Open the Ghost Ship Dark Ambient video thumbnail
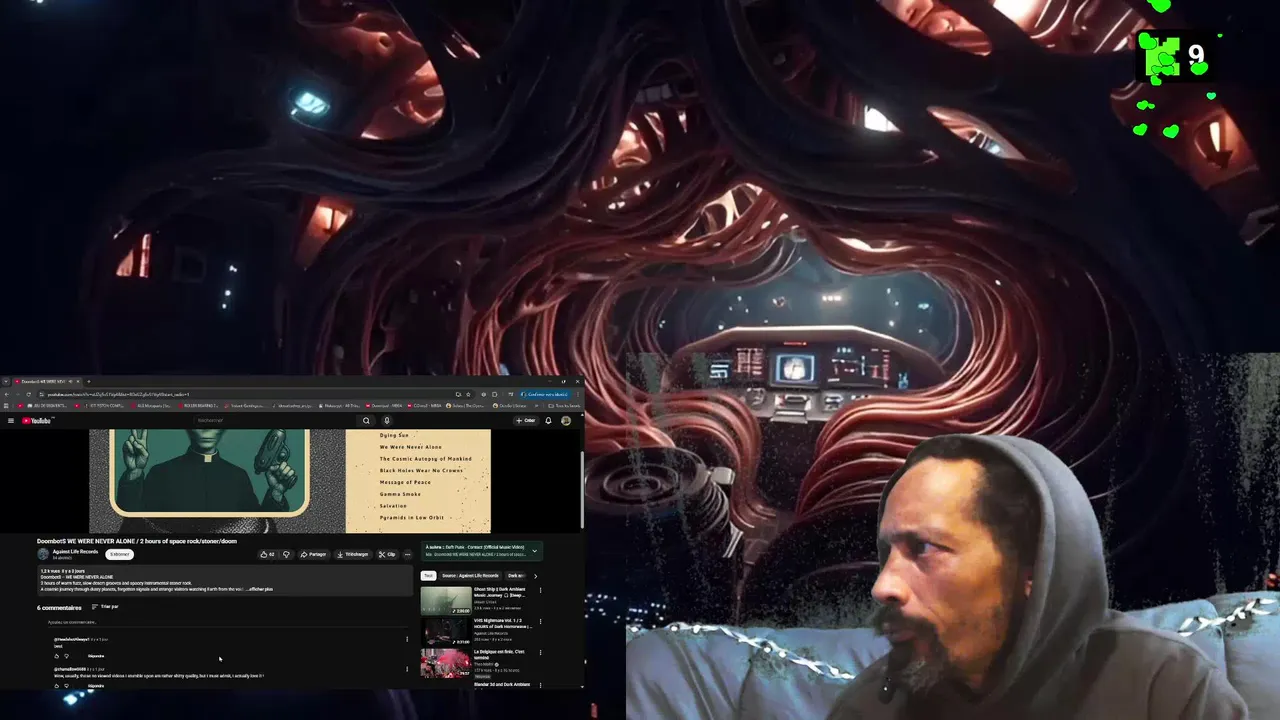This screenshot has width=1280, height=720. coord(446,600)
